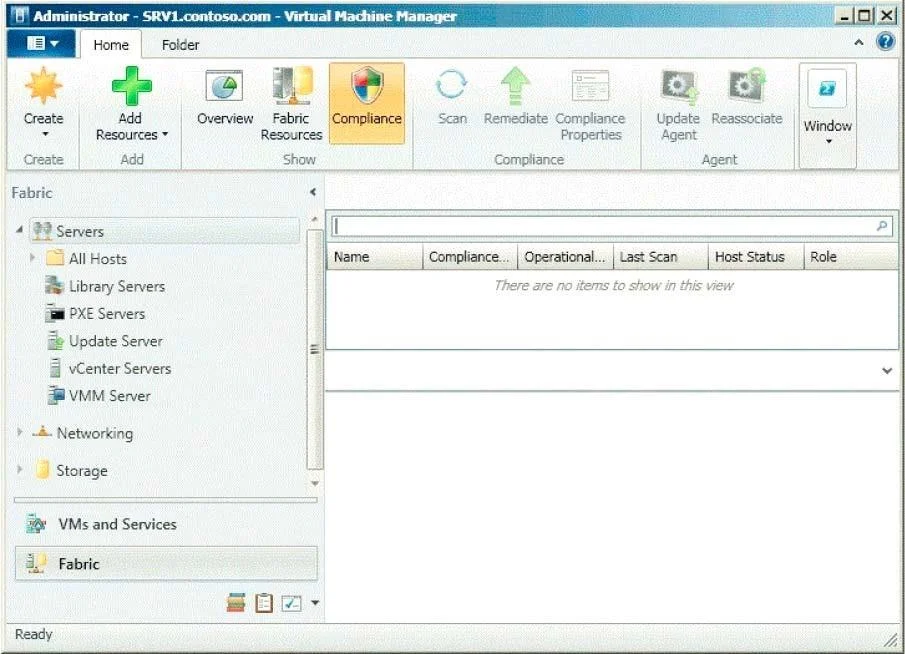Sort by the Name column
Screen dimensions: 905x654
[x=375, y=257]
